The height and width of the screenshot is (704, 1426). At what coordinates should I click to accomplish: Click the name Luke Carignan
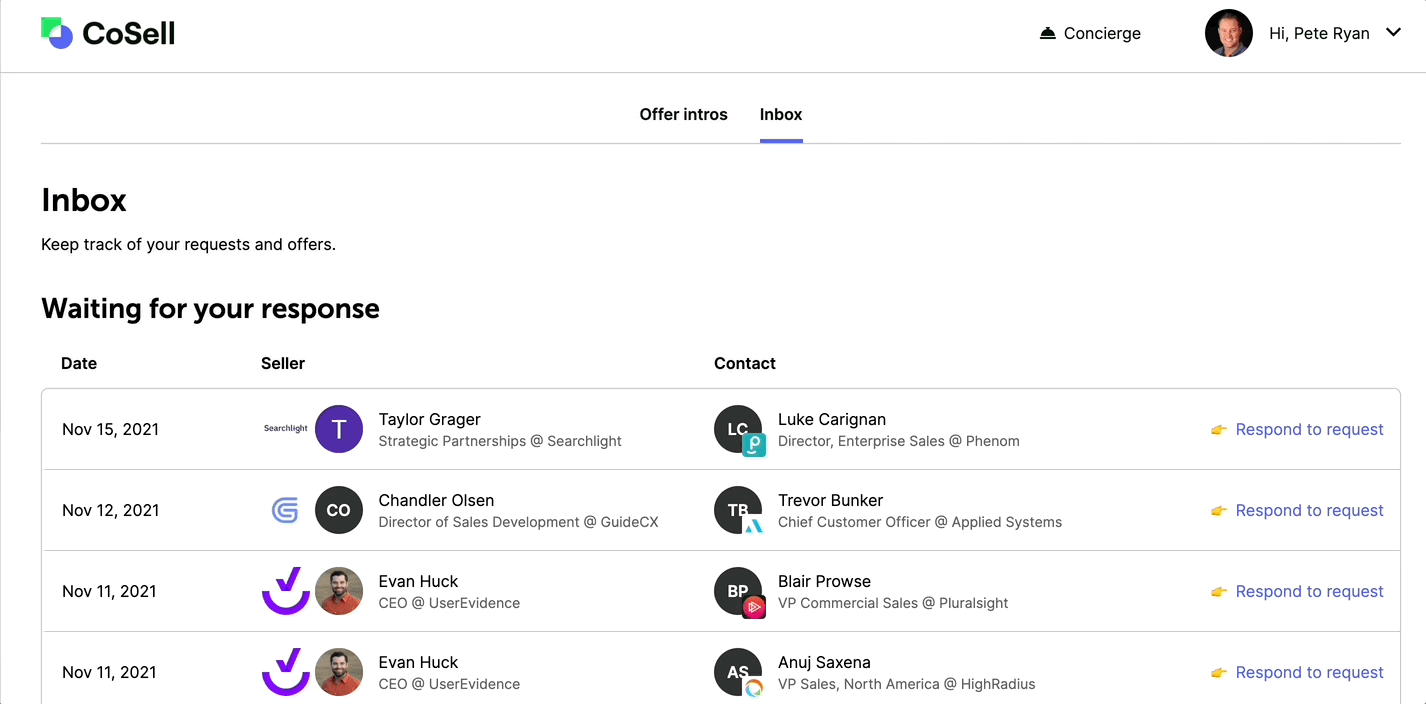[x=832, y=419]
